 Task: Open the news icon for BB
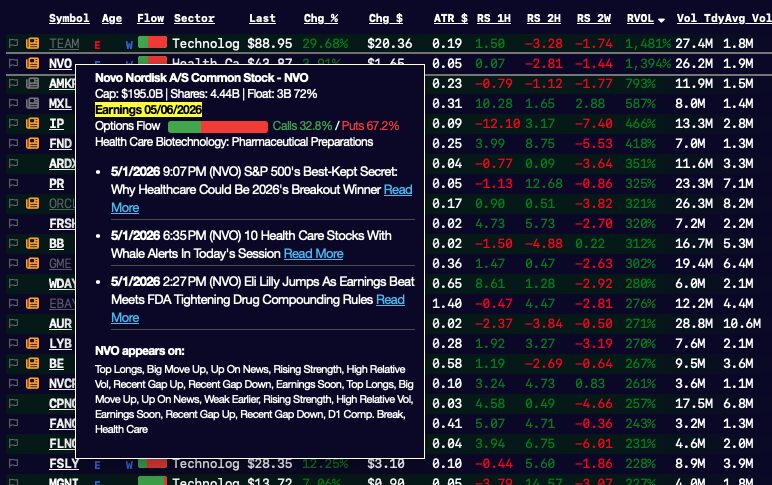32,243
